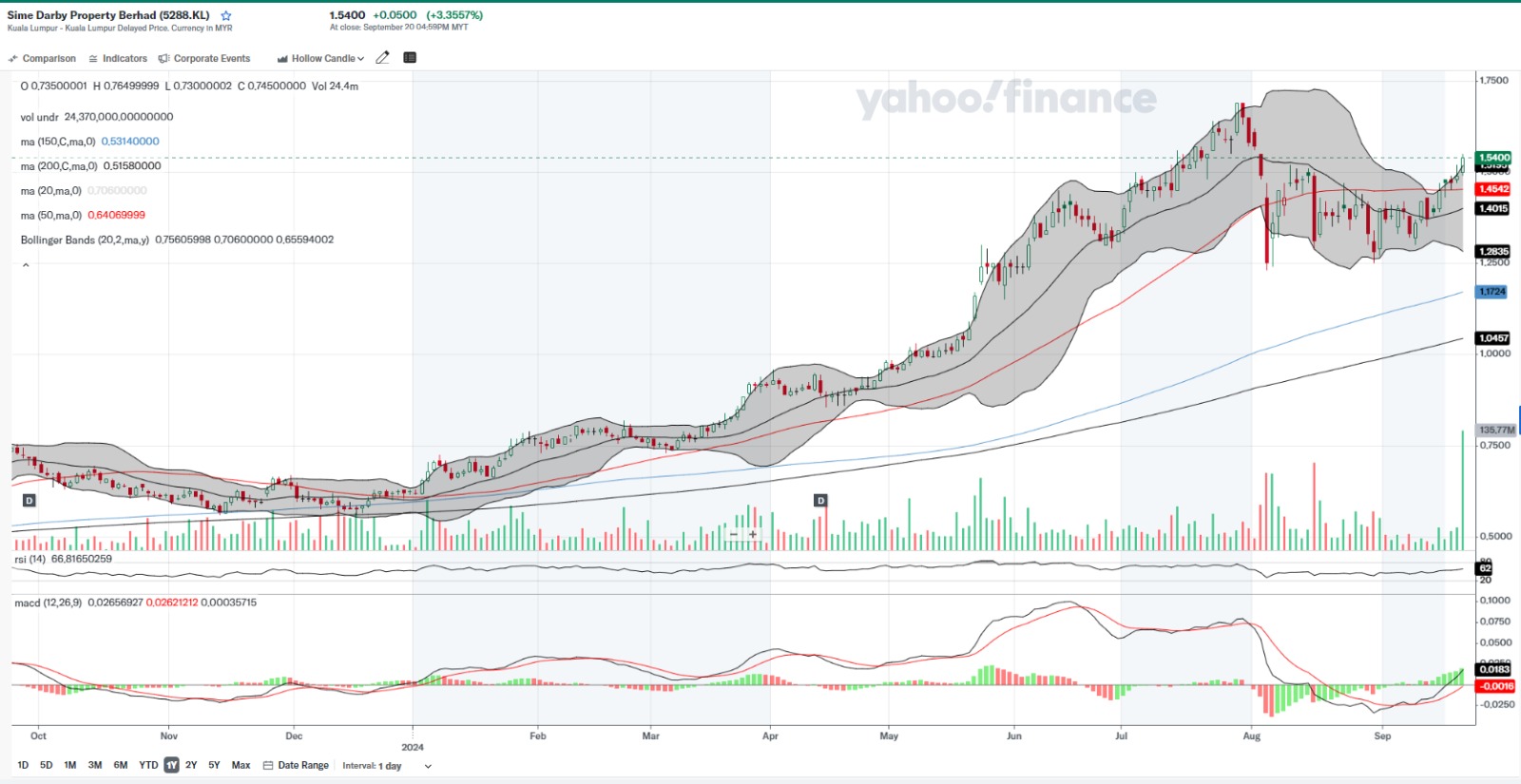The width and height of the screenshot is (1521, 784).
Task: Click the red 1.4542 price axis tag
Action: [x=1493, y=189]
